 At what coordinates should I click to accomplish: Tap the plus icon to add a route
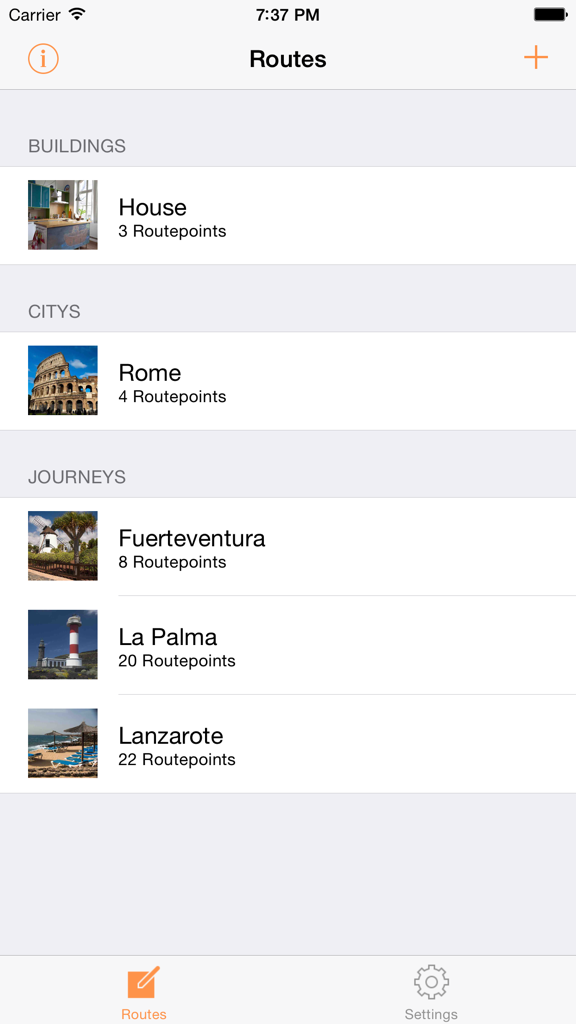point(536,58)
